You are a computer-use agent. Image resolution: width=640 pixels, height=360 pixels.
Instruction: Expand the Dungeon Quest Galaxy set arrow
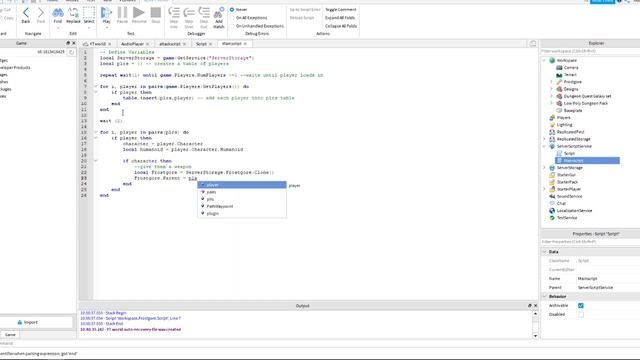coord(551,96)
